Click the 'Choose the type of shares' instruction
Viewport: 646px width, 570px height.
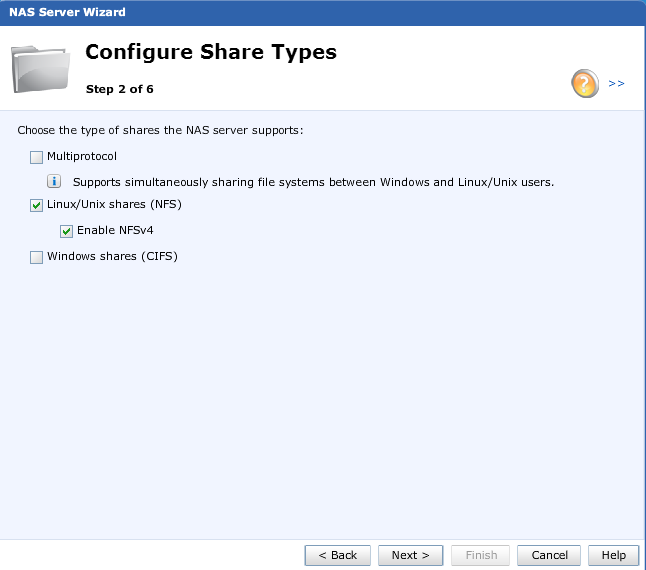(160, 131)
